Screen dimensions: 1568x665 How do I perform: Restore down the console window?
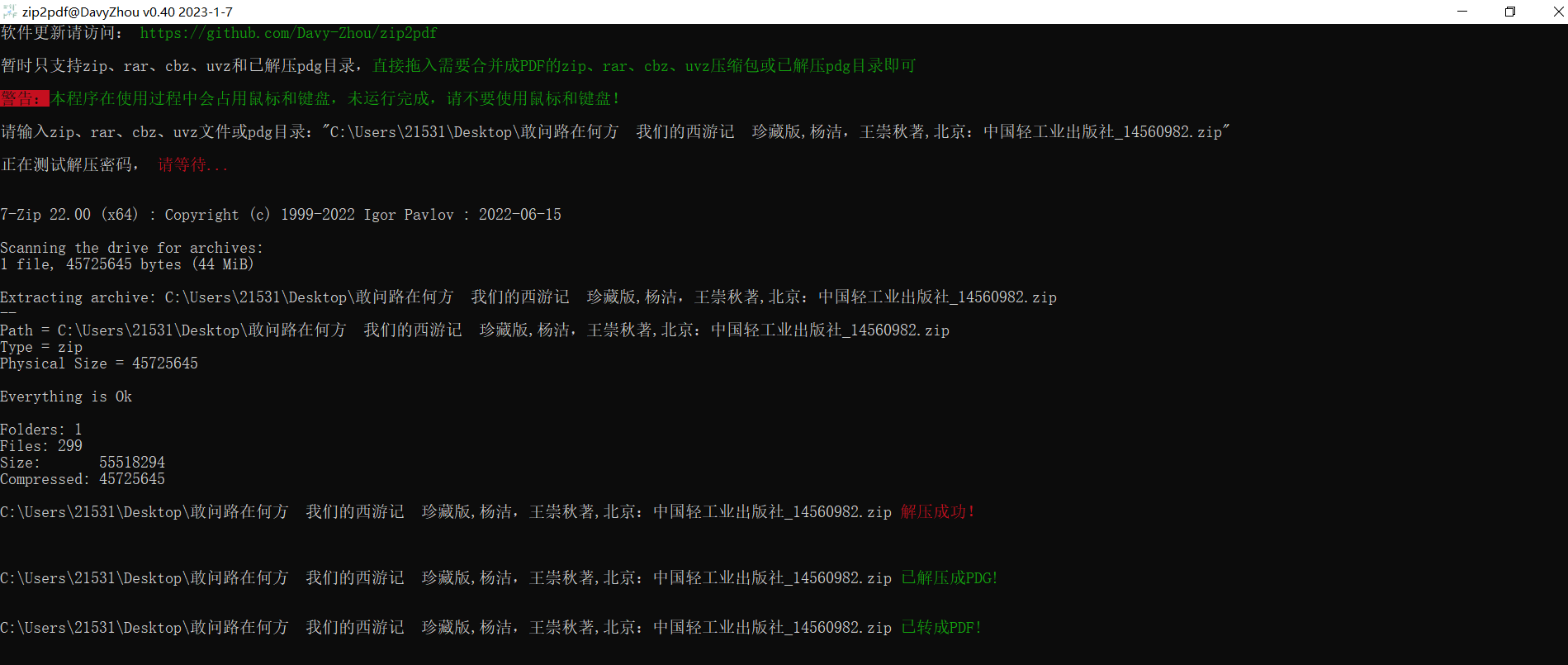[1509, 12]
